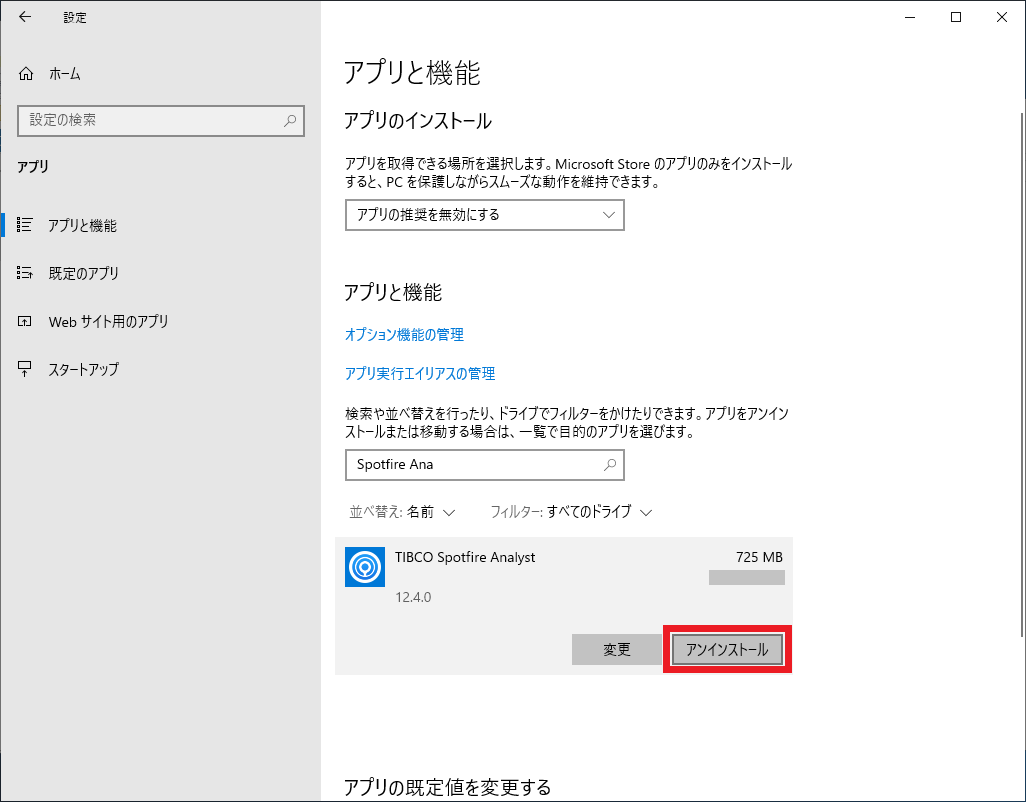Click the Spotfire Ana app search field

pyautogui.click(x=485, y=464)
